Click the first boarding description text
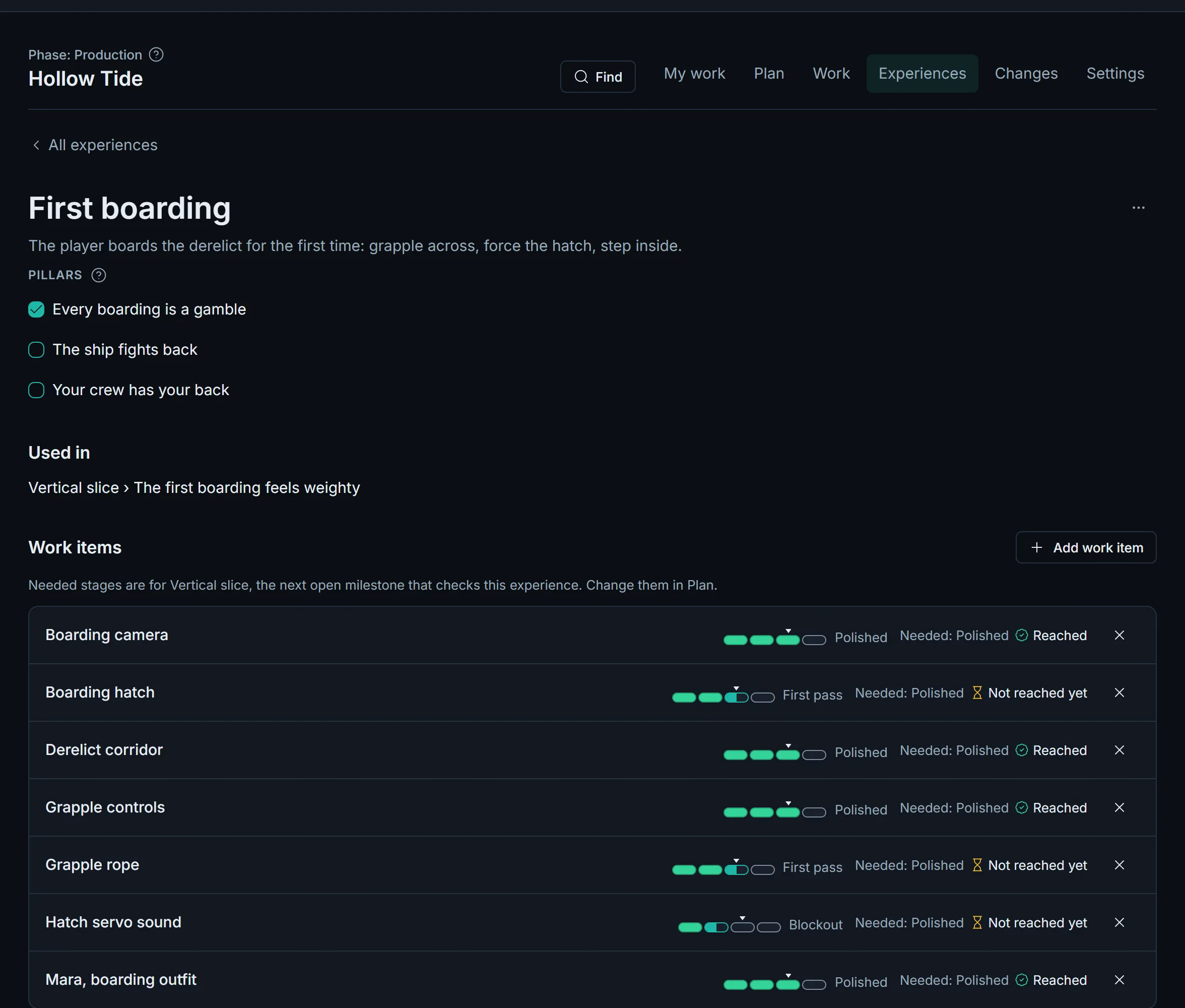 tap(355, 246)
